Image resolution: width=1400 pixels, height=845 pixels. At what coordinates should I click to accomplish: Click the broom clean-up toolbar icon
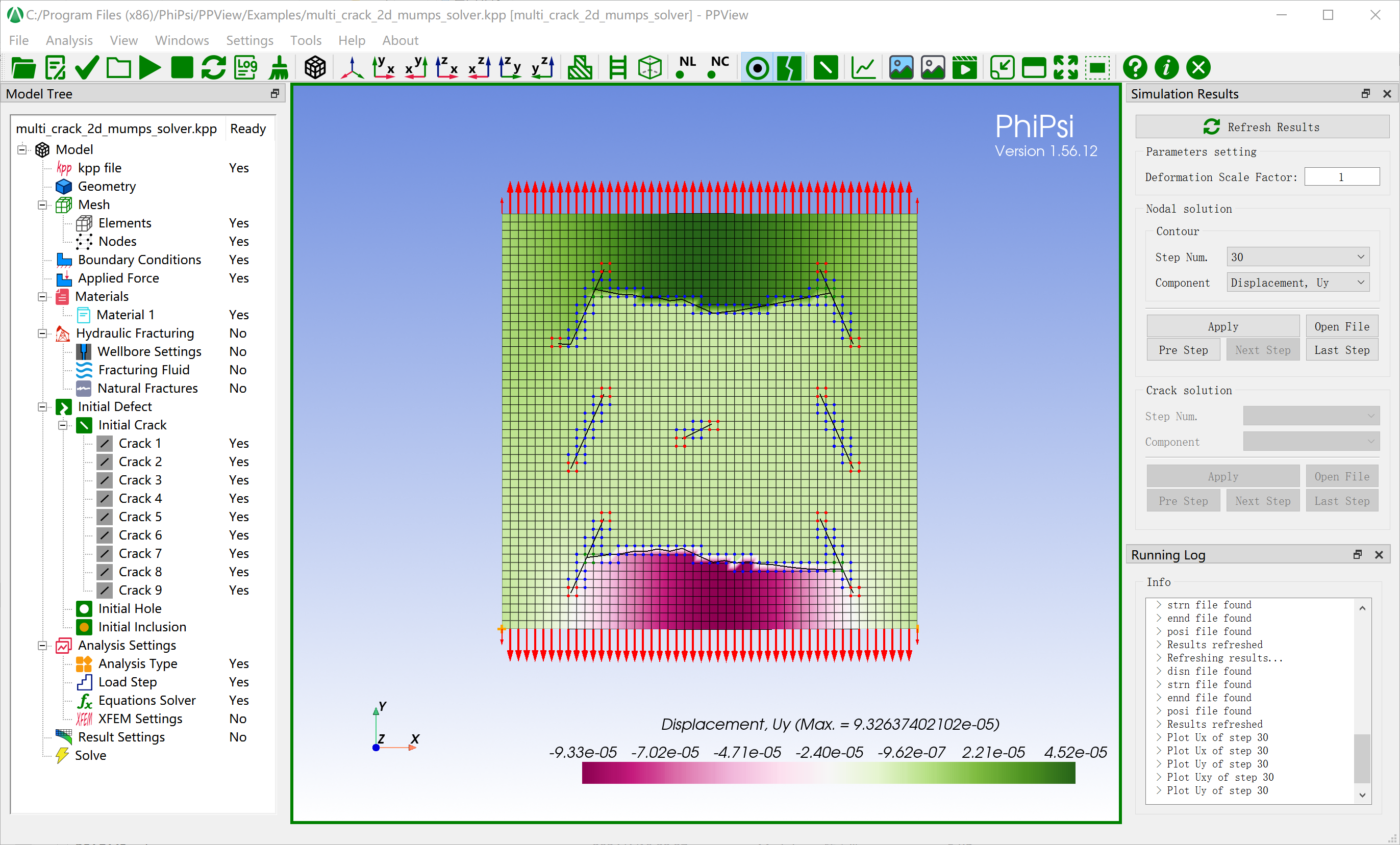click(279, 68)
